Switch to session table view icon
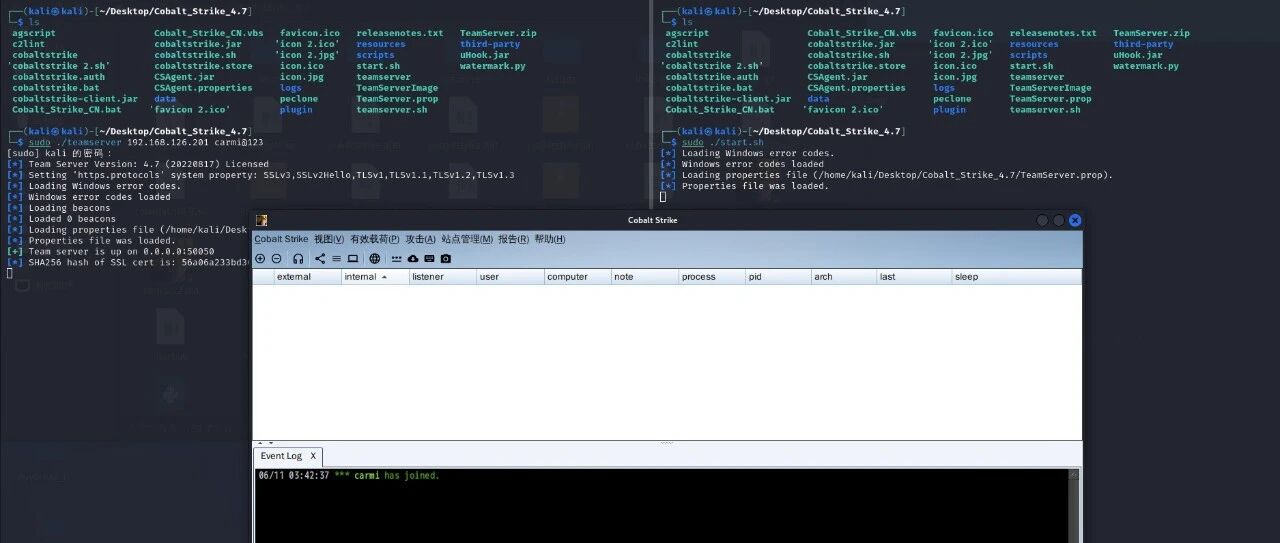This screenshot has width=1280, height=543. coord(336,258)
